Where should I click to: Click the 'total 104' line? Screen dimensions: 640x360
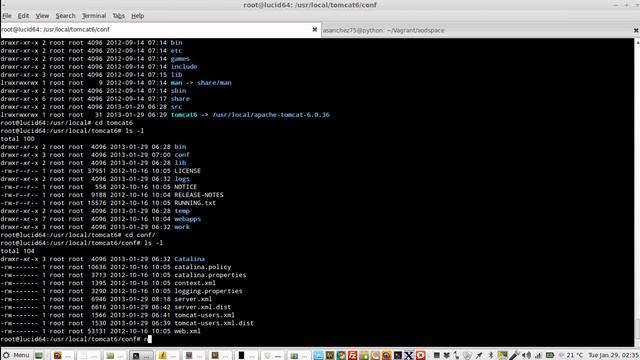[18, 251]
